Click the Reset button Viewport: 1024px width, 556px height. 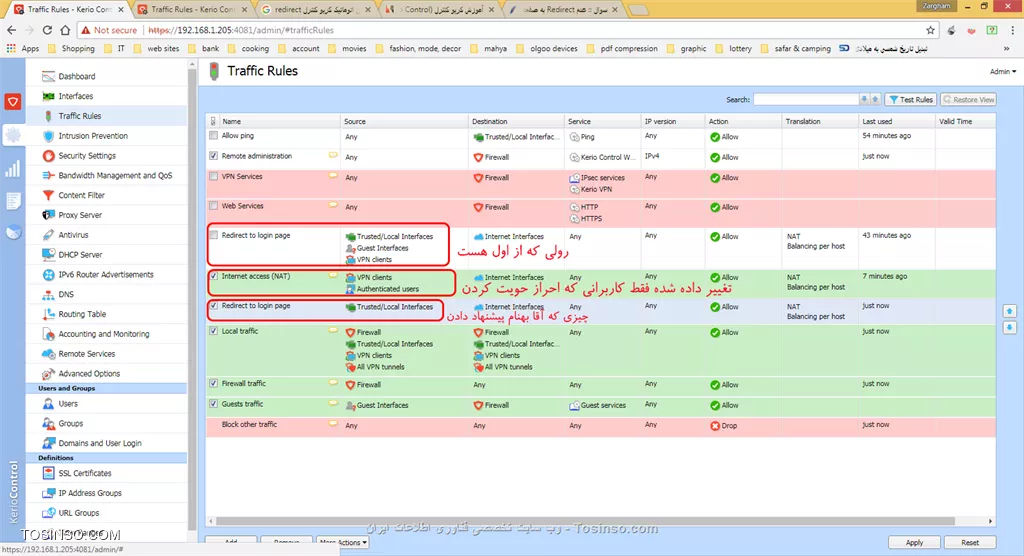coord(970,542)
